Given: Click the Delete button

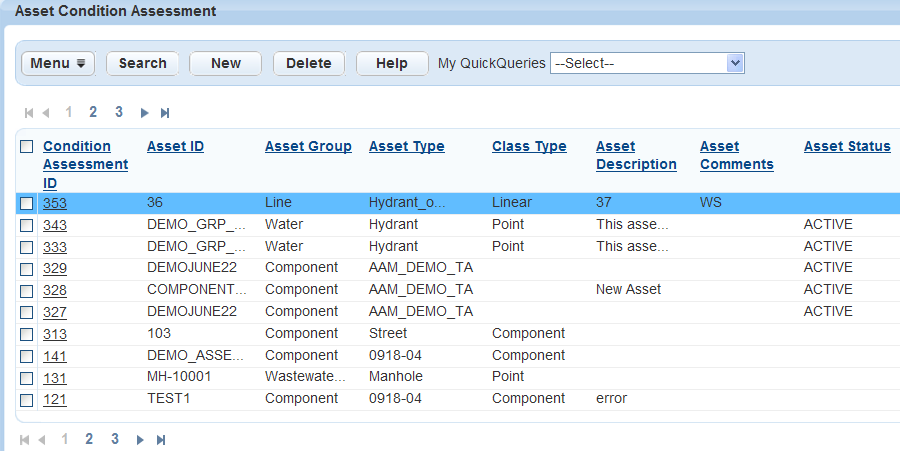Looking at the screenshot, I should point(308,63).
